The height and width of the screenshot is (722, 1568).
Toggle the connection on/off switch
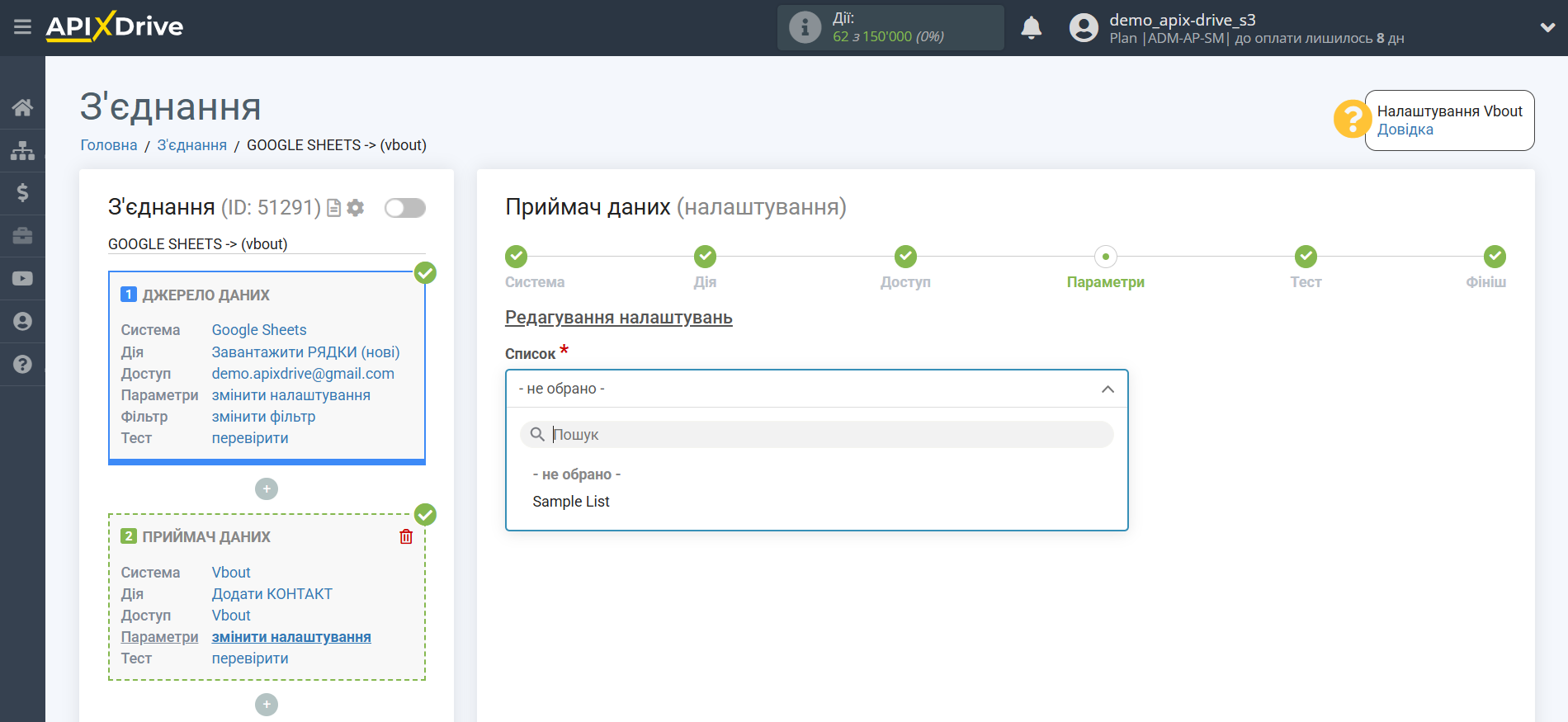click(x=405, y=208)
